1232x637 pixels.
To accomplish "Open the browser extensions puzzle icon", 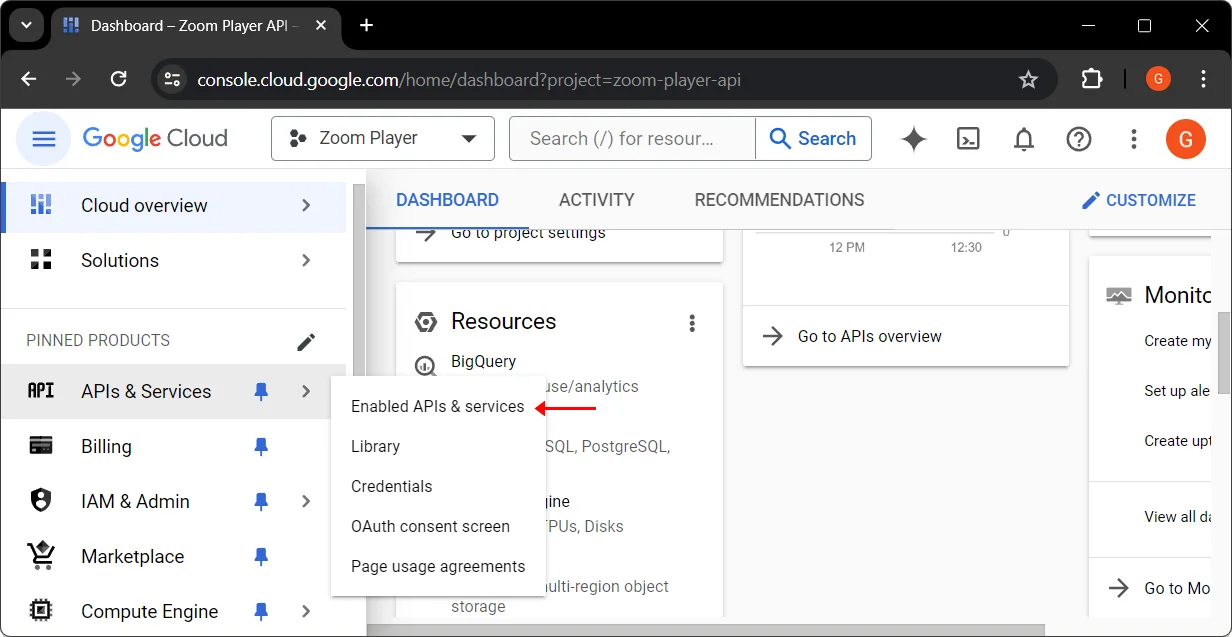I will (x=1092, y=79).
